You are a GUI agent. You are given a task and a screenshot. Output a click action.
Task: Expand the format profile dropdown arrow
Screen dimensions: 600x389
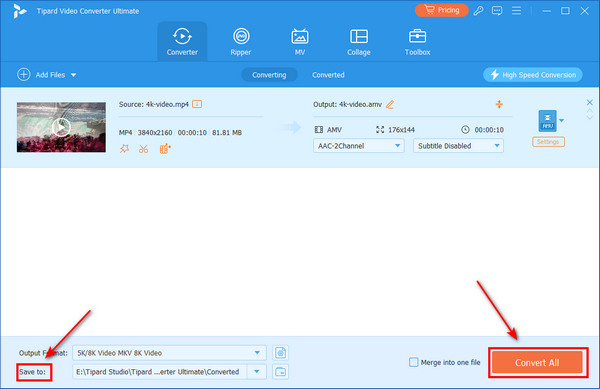561,120
